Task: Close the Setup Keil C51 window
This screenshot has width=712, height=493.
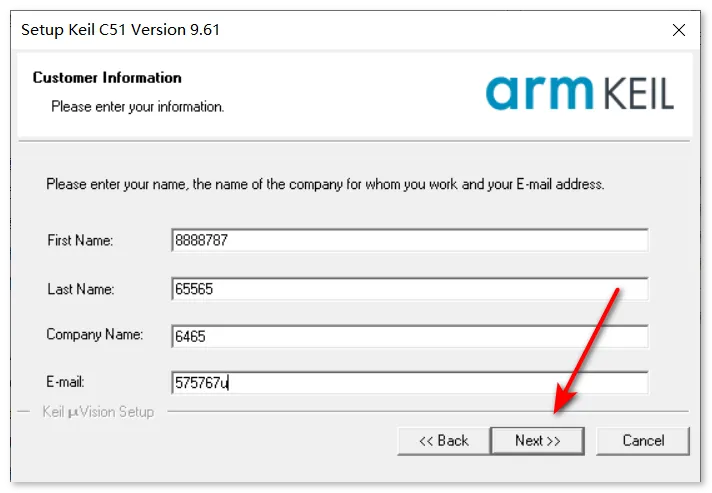Action: [679, 30]
